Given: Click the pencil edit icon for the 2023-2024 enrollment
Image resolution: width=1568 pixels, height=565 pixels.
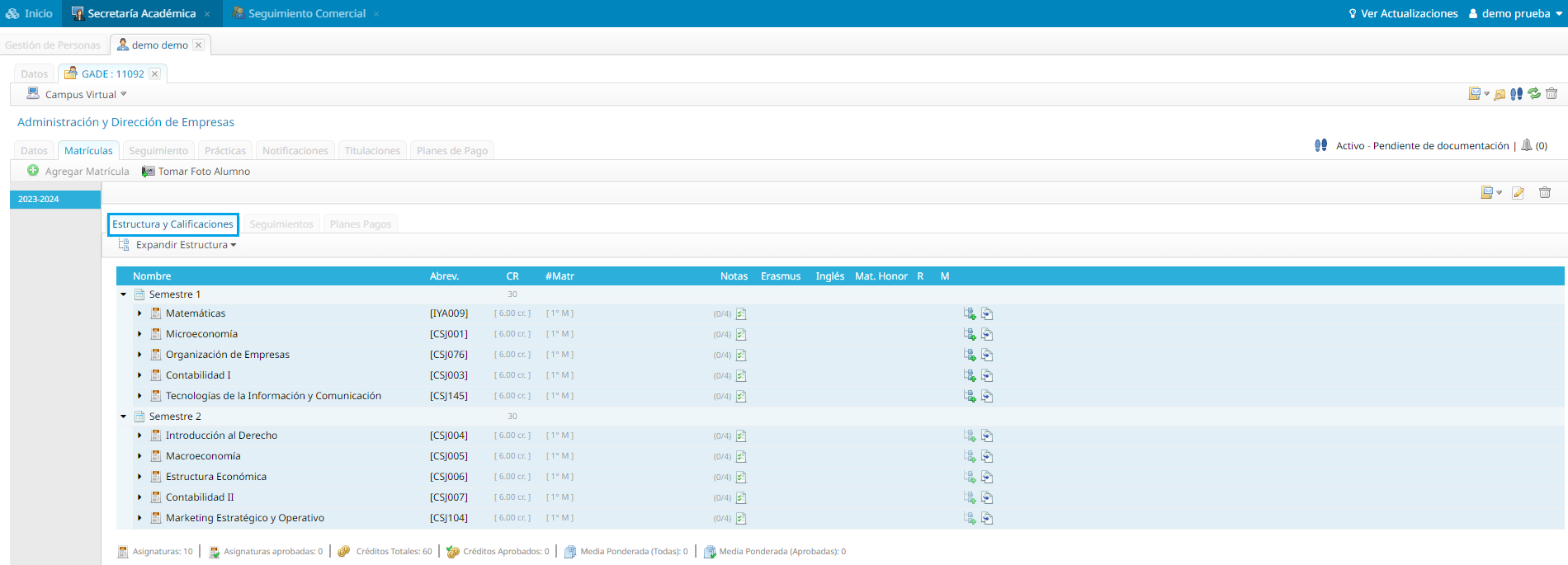Looking at the screenshot, I should pos(1518,193).
